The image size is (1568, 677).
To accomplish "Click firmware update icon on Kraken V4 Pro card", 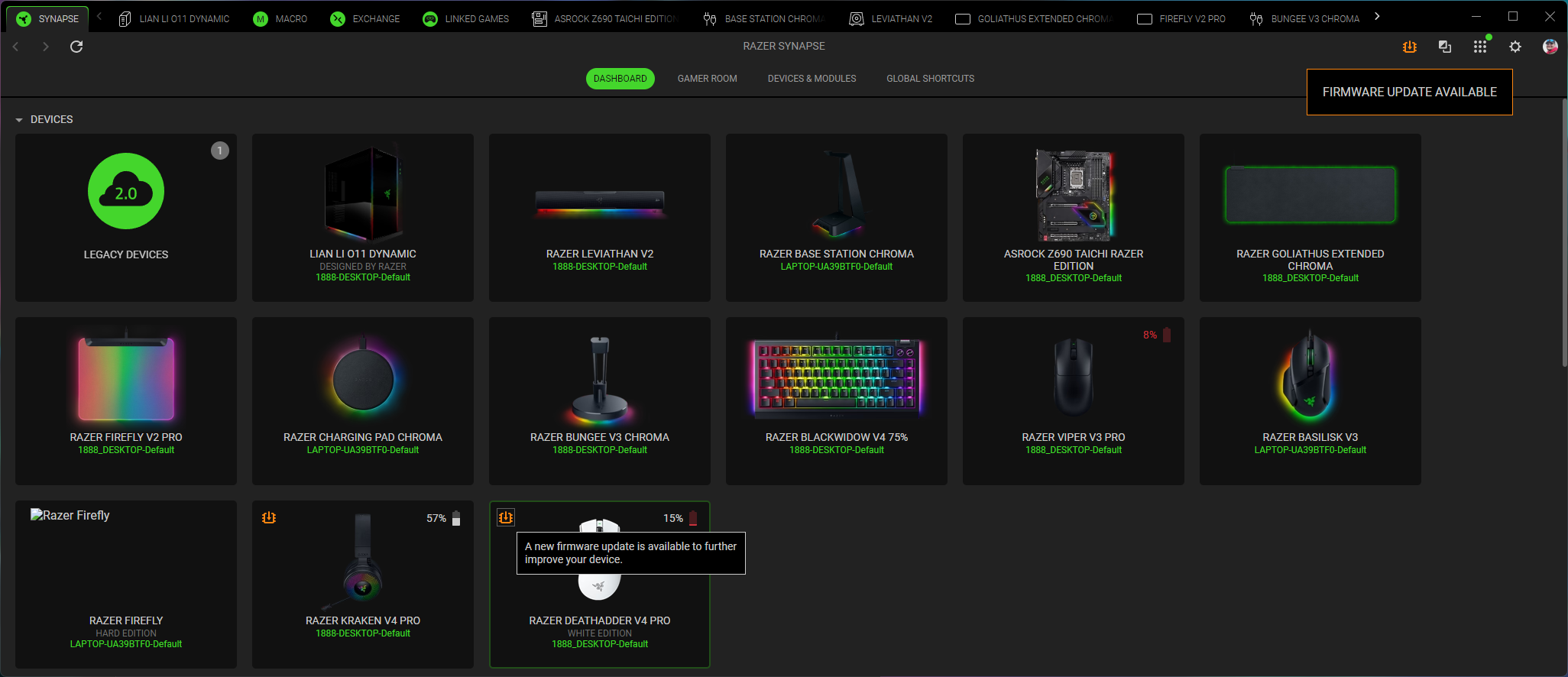I will pos(269,518).
